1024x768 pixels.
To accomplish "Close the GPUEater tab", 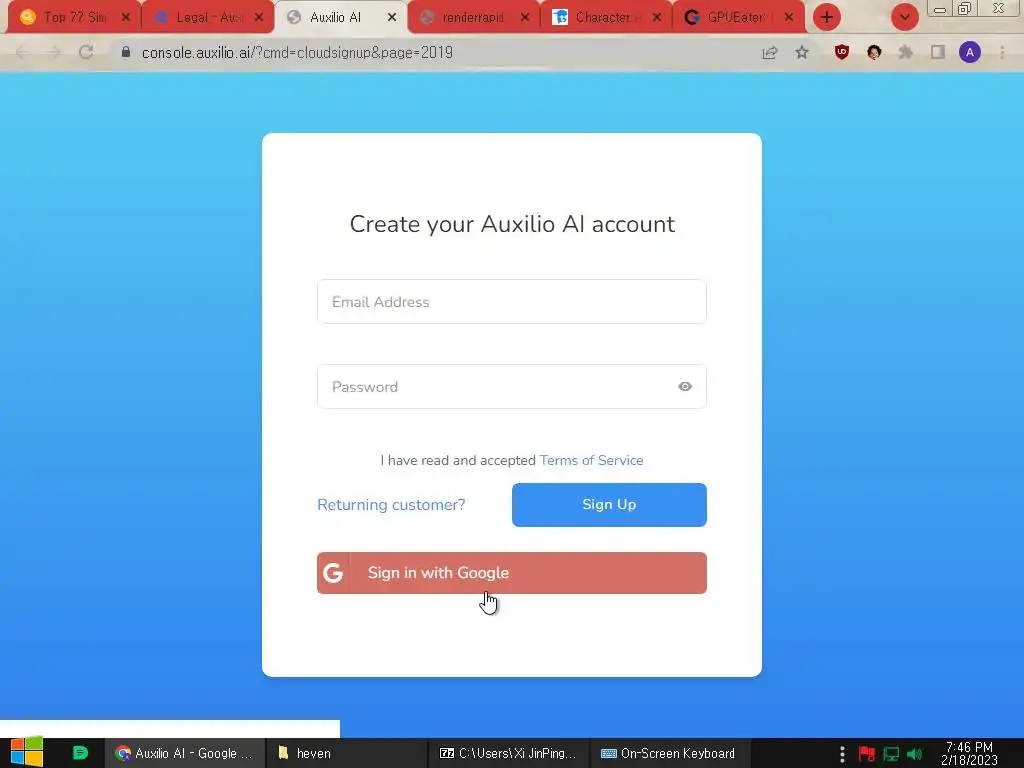I will 789,18.
